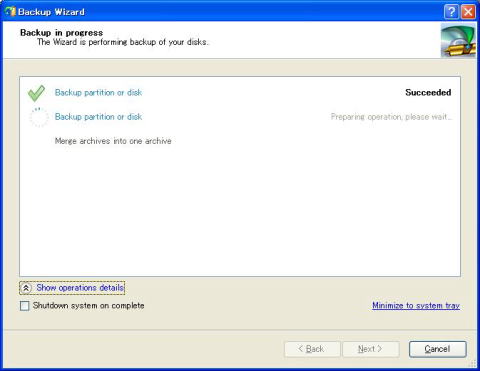Click the wizard disk image in header

tap(458, 41)
